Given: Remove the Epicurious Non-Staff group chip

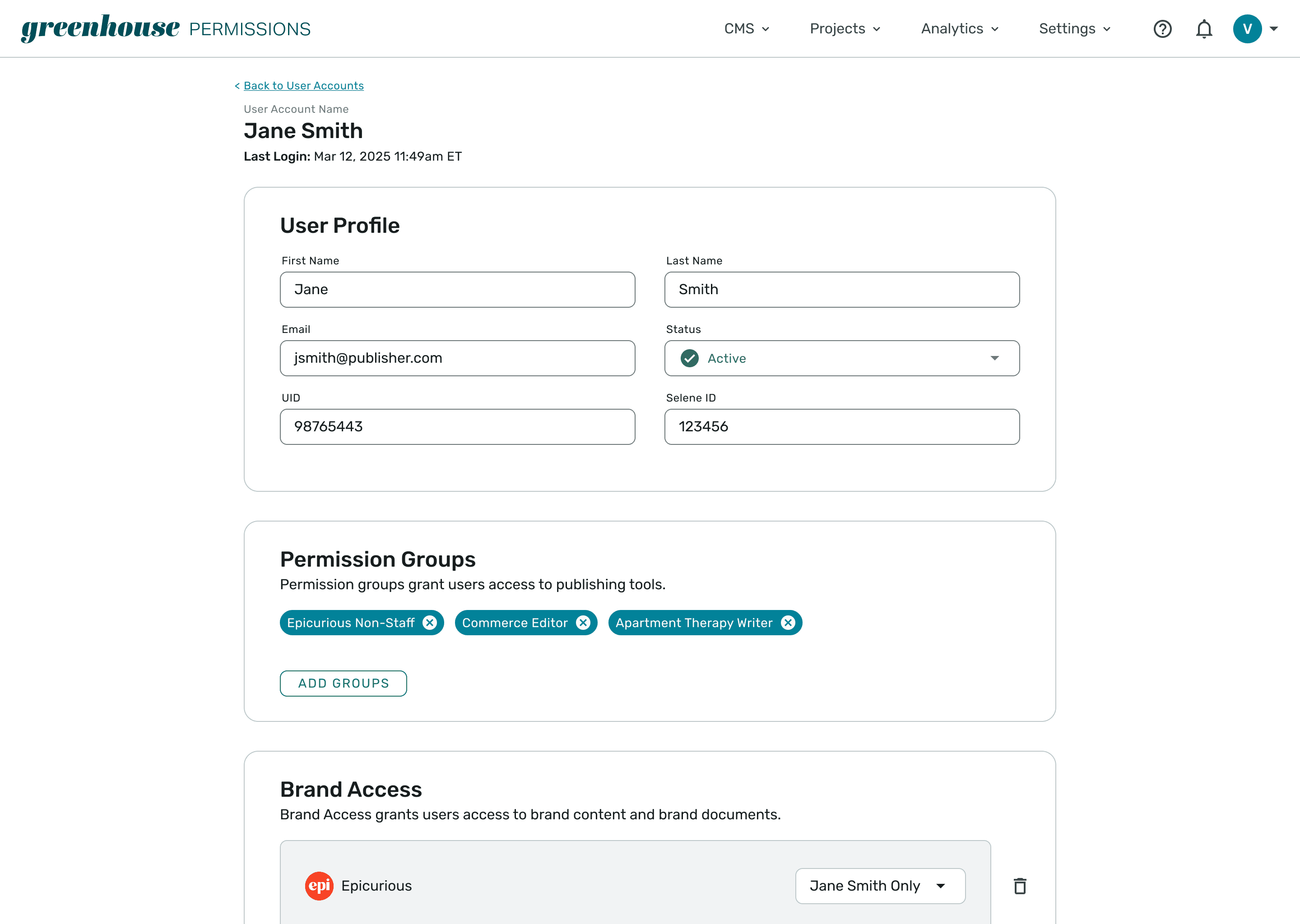Looking at the screenshot, I should (430, 623).
